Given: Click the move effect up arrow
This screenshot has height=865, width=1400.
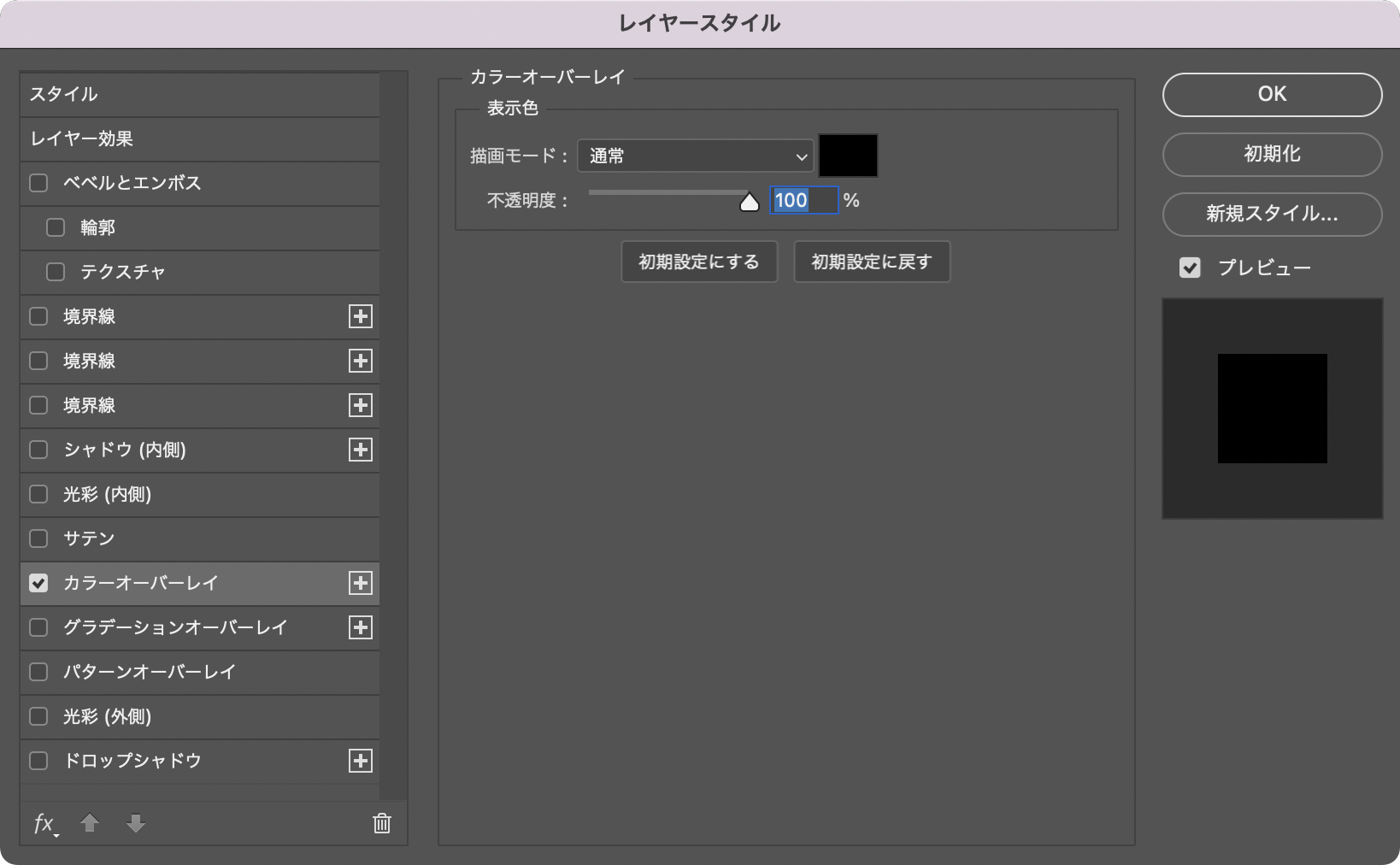Looking at the screenshot, I should point(90,823).
